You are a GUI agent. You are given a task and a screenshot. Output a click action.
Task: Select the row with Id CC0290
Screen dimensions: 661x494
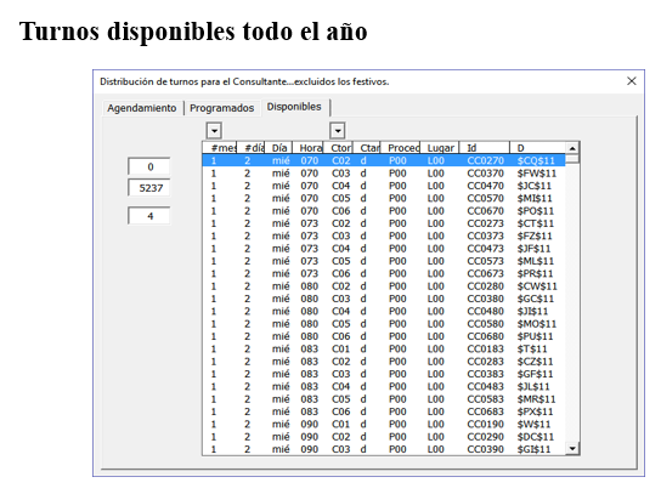[384, 437]
